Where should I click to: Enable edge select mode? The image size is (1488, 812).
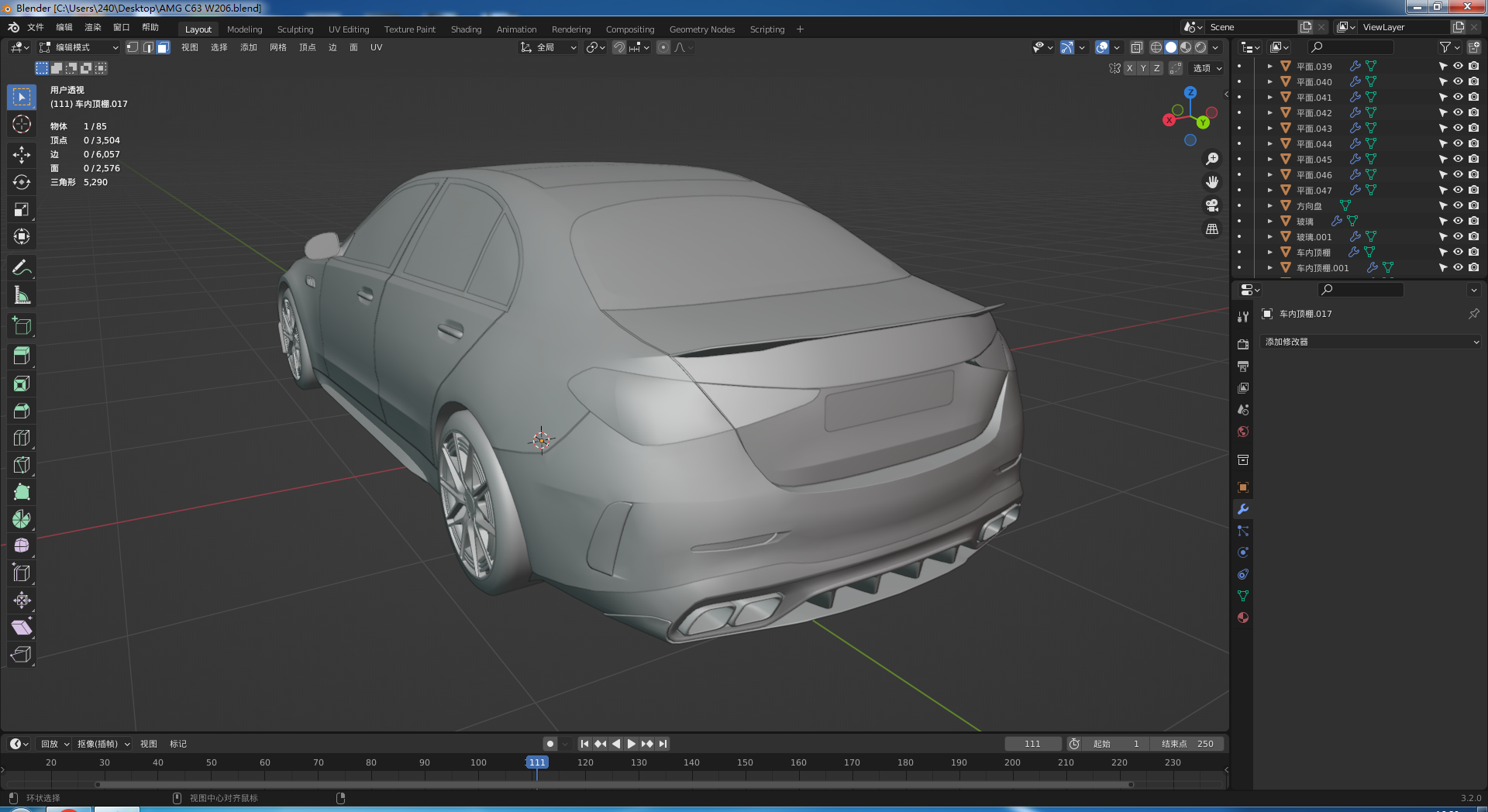148,47
